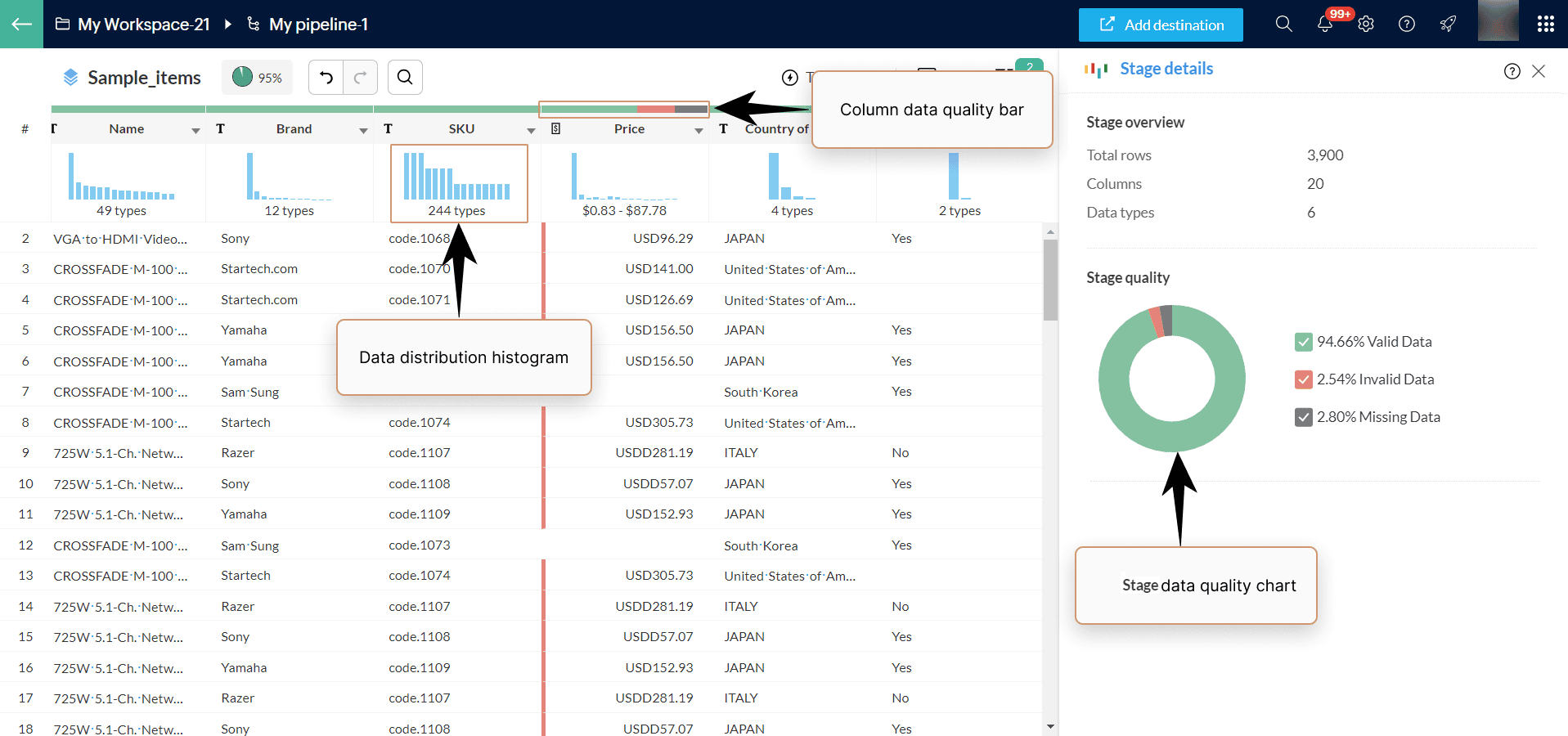Image resolution: width=1568 pixels, height=736 pixels.
Task: Click the scrollbar up arrow of the table
Action: [x=1050, y=232]
